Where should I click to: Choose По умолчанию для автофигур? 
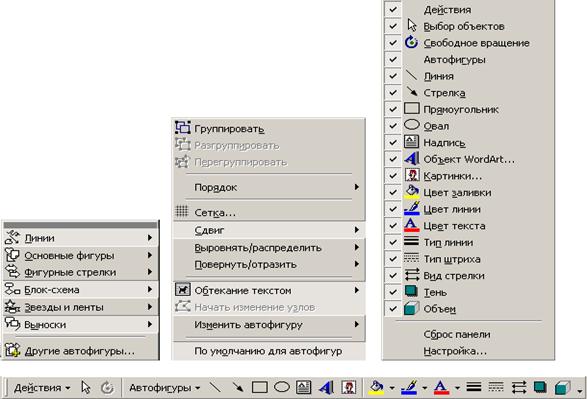pos(269,351)
